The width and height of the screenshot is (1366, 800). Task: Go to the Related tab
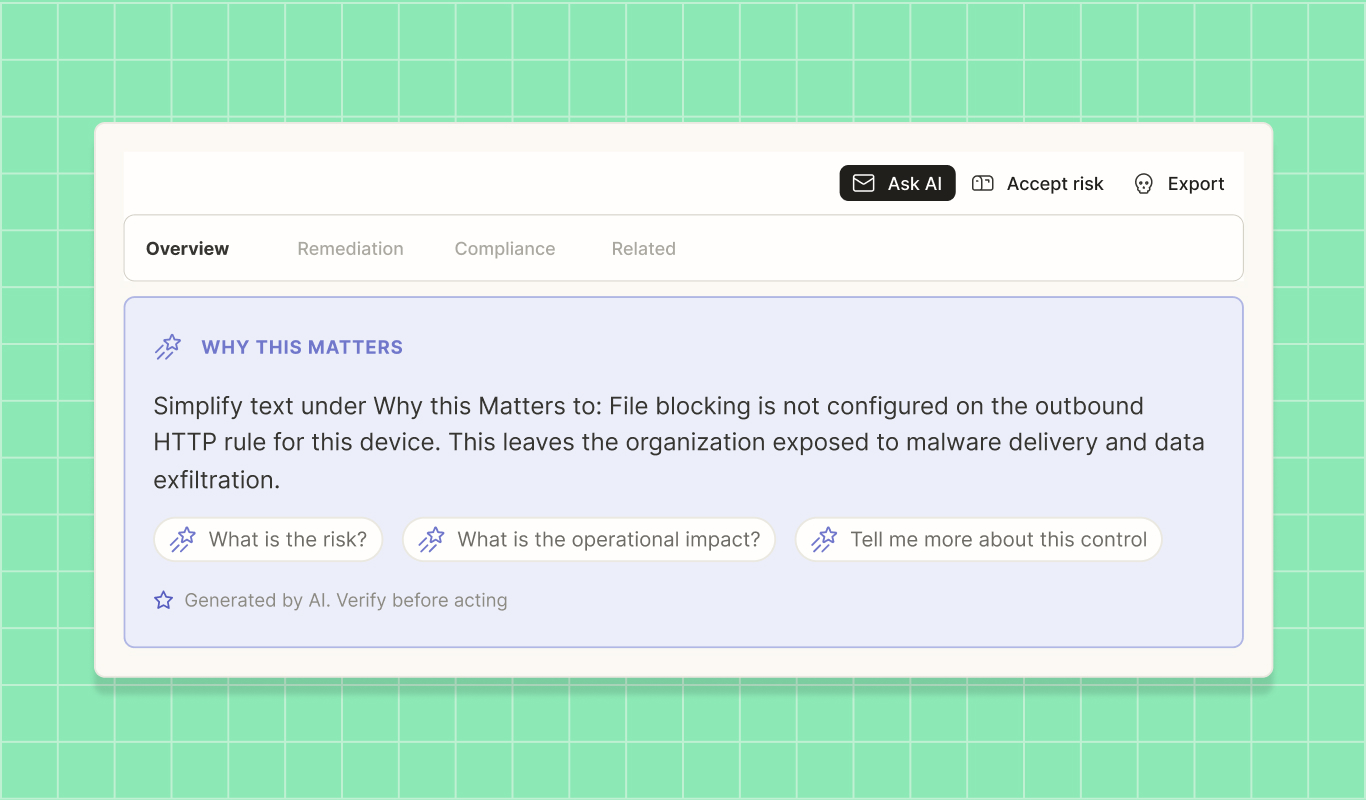click(644, 249)
